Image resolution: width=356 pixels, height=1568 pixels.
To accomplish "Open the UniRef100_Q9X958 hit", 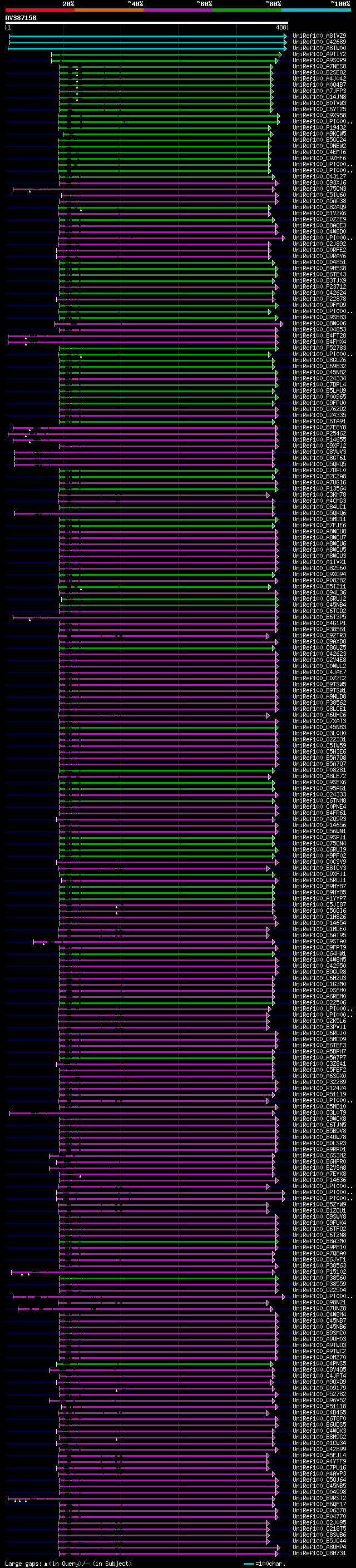I will (319, 116).
